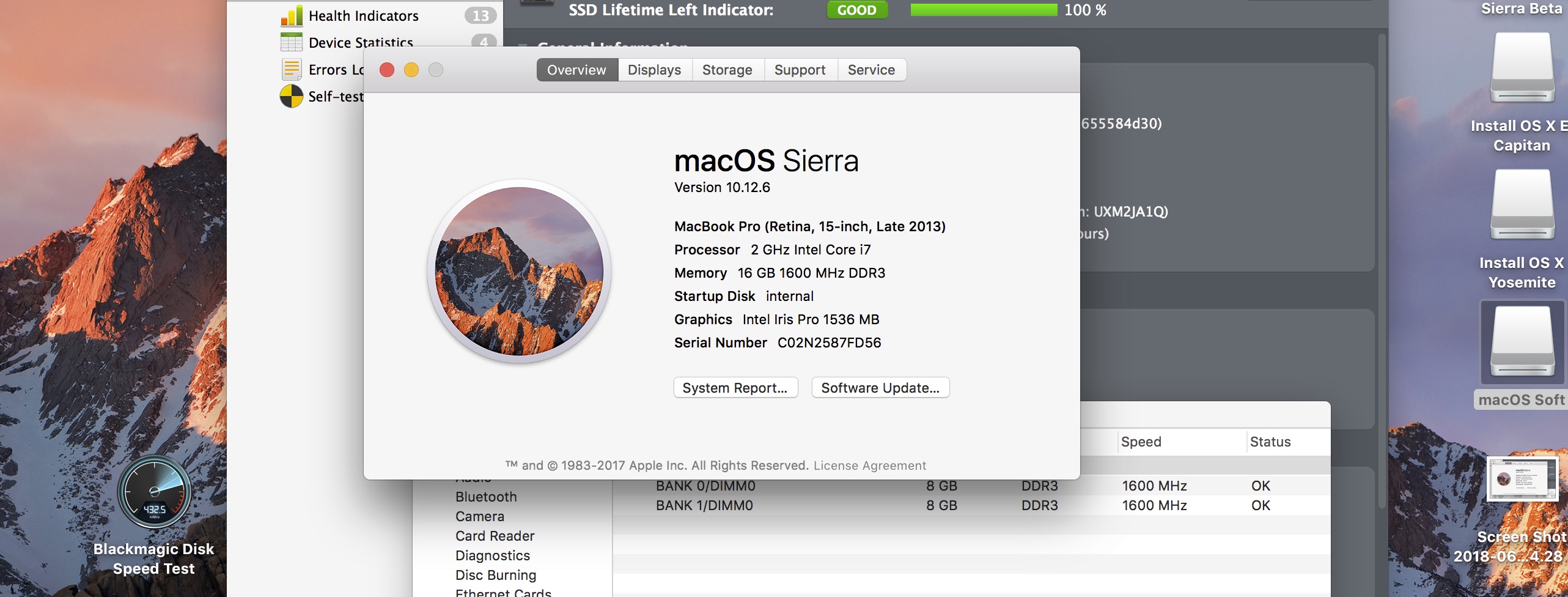Click the Software Update... button
Viewport: 1568px width, 597px height.
point(880,388)
